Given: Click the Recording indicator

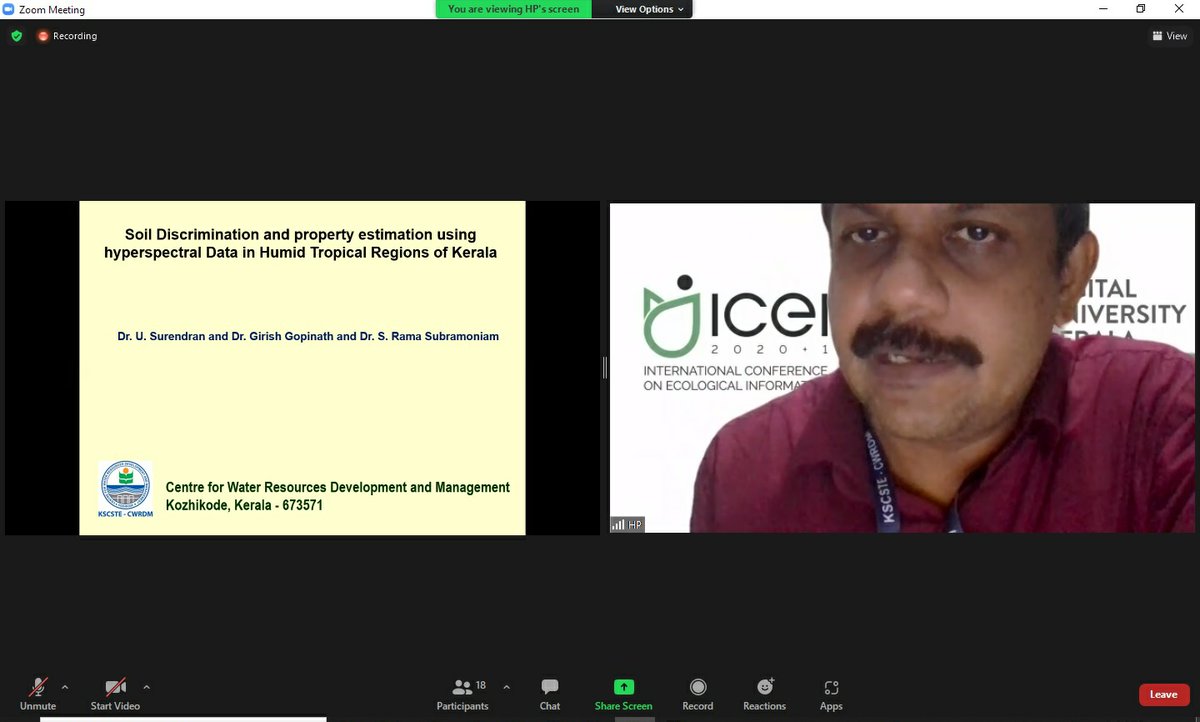Looking at the screenshot, I should tap(68, 36).
